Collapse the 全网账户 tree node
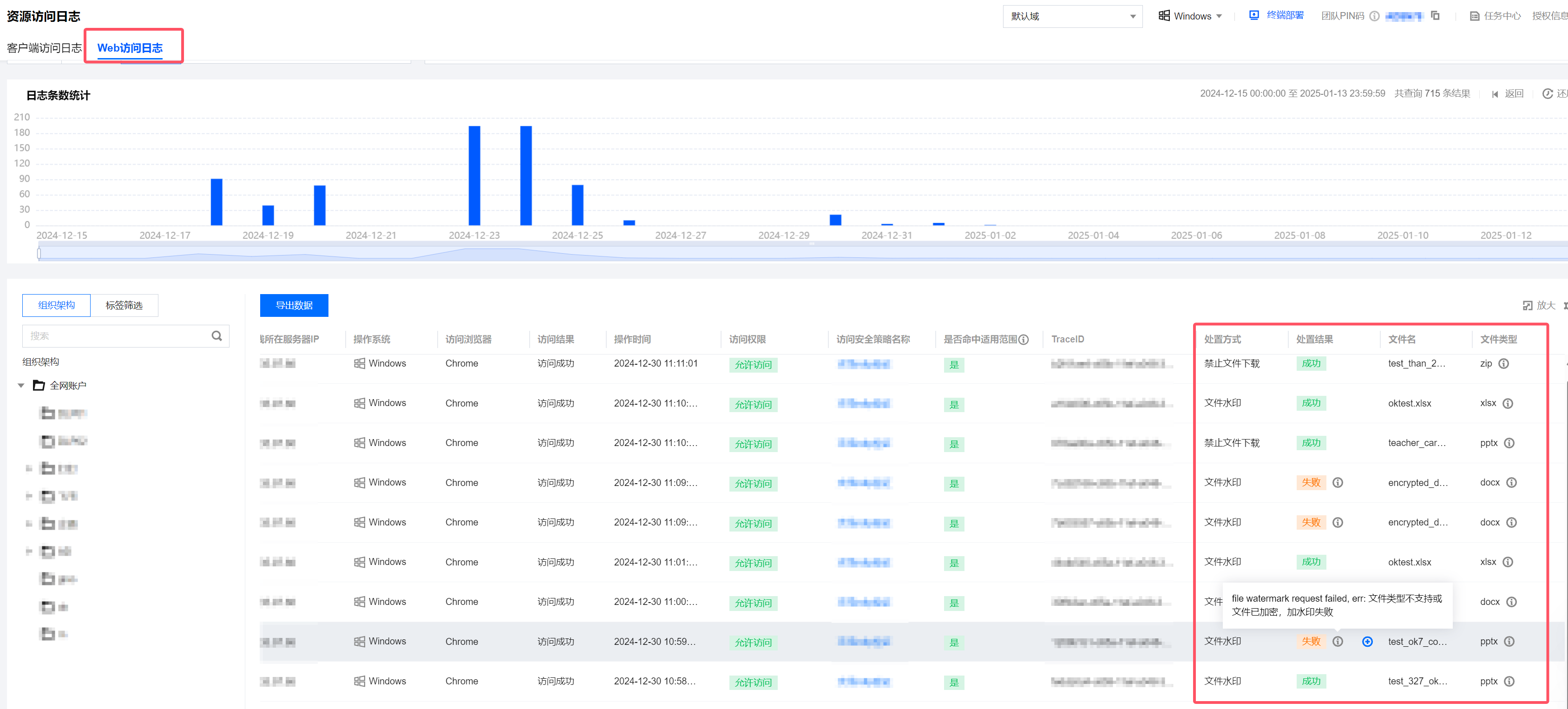1568x709 pixels. (x=21, y=385)
